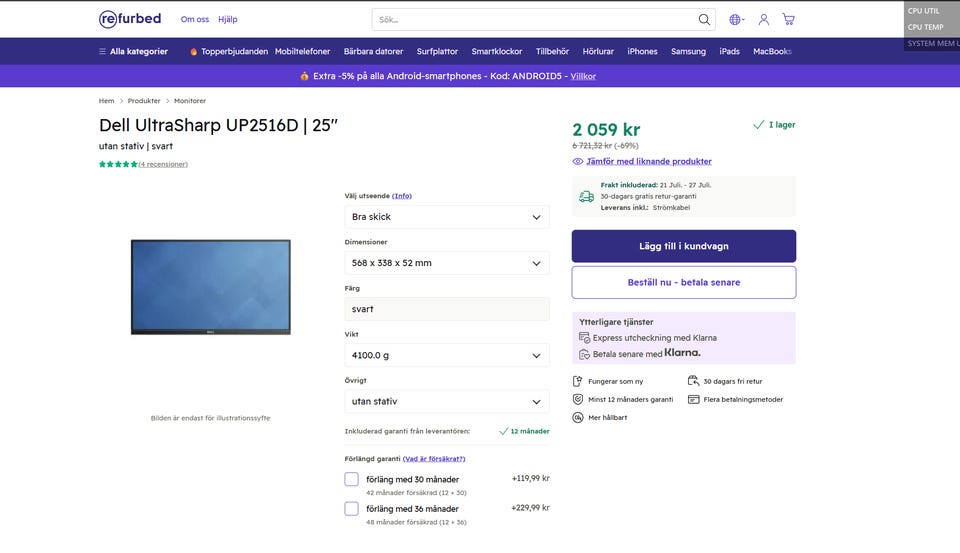960x553 pixels.
Task: Open Alla kategorier hamburger menu
Action: (x=133, y=51)
